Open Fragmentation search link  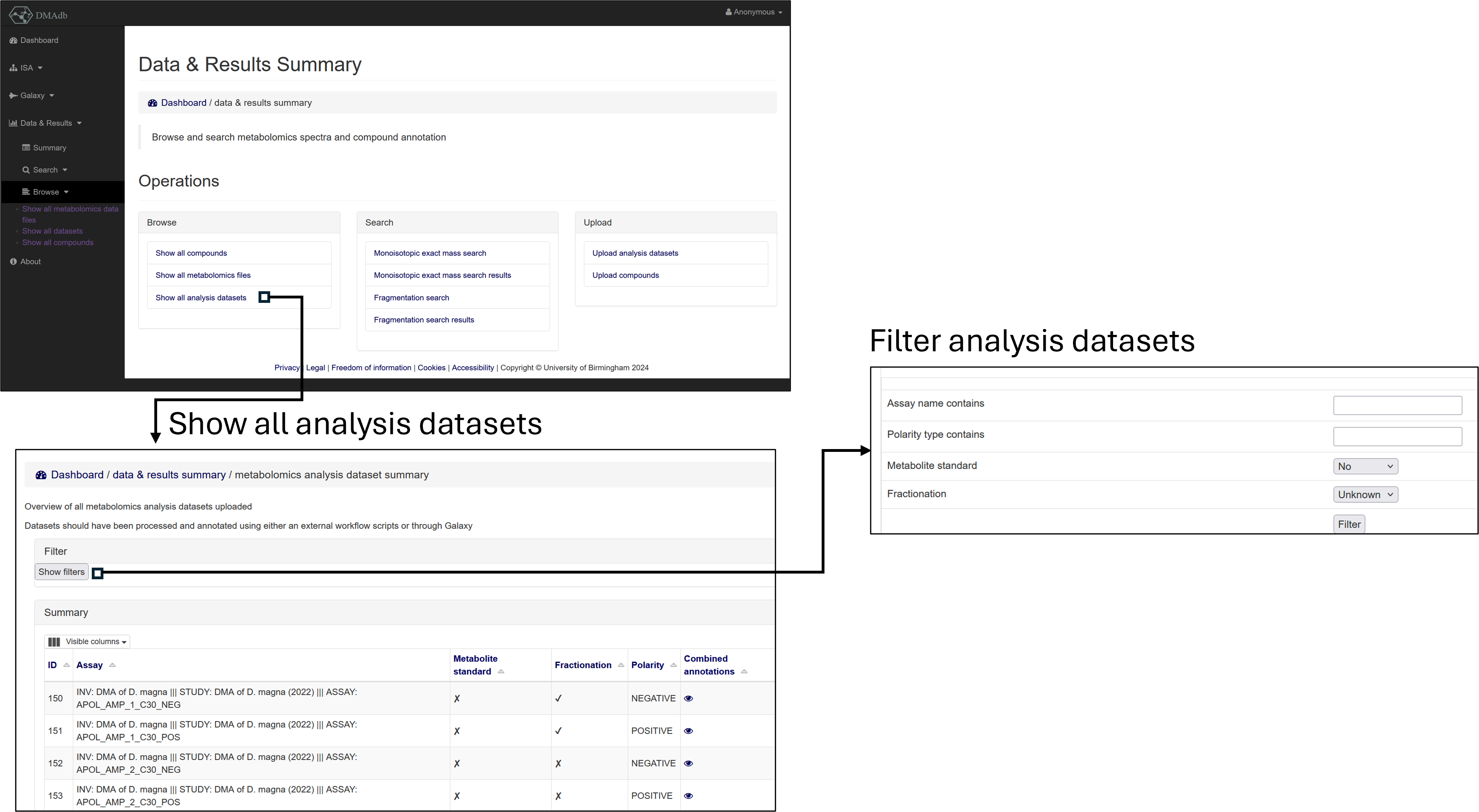[x=411, y=297]
